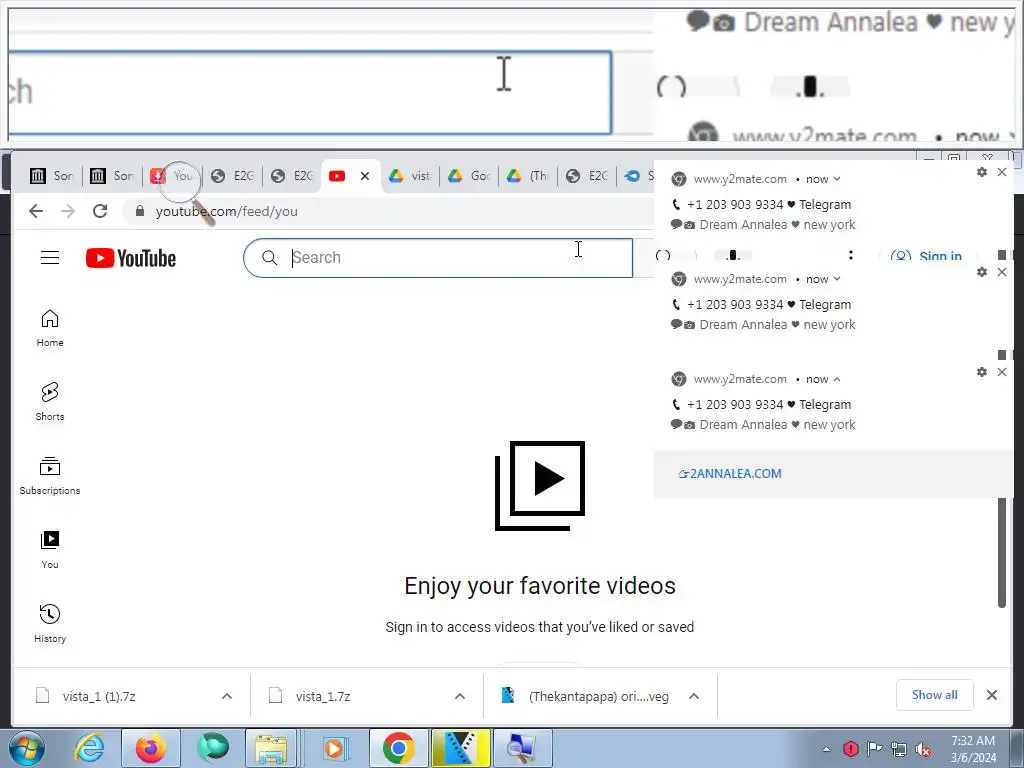Image resolution: width=1024 pixels, height=768 pixels.
Task: Open the vista_1 (1).7z downloaded file
Action: 99,696
